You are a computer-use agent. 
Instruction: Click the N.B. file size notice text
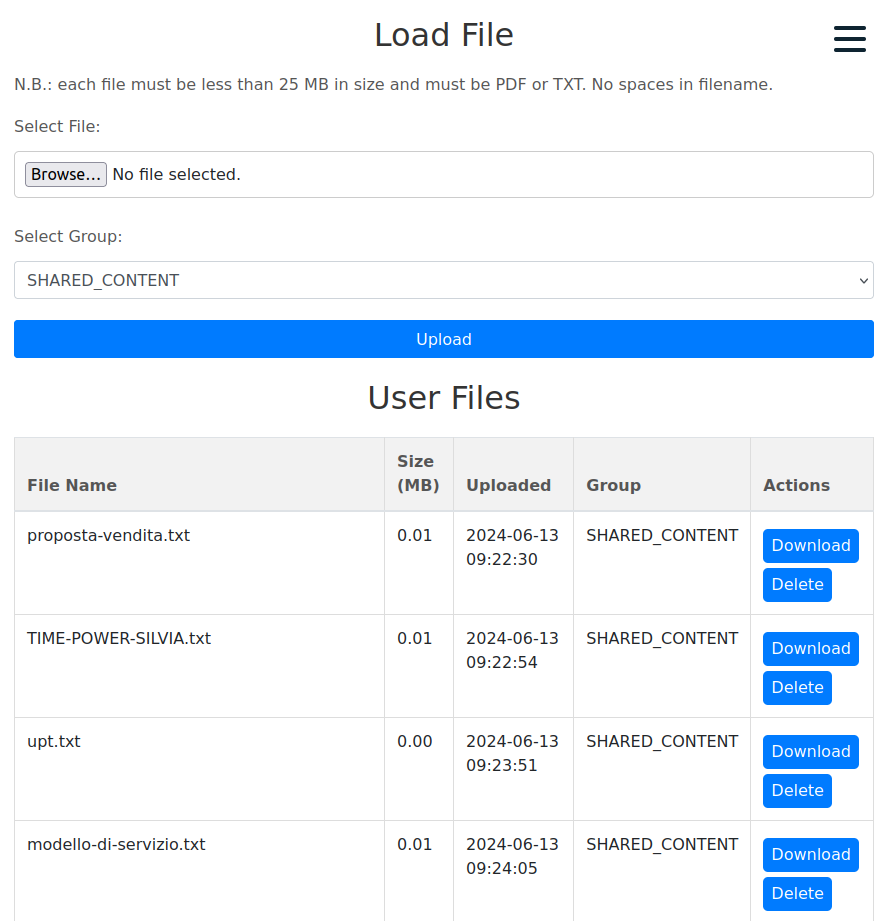click(393, 85)
